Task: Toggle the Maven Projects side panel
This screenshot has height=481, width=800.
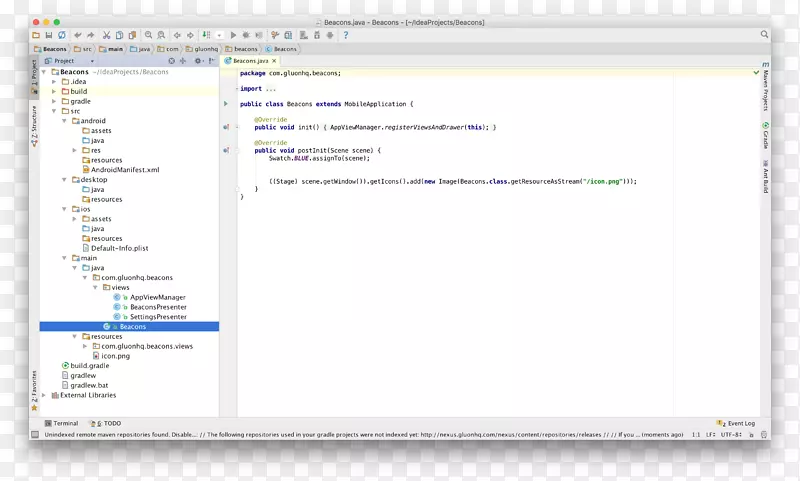Action: coord(765,90)
